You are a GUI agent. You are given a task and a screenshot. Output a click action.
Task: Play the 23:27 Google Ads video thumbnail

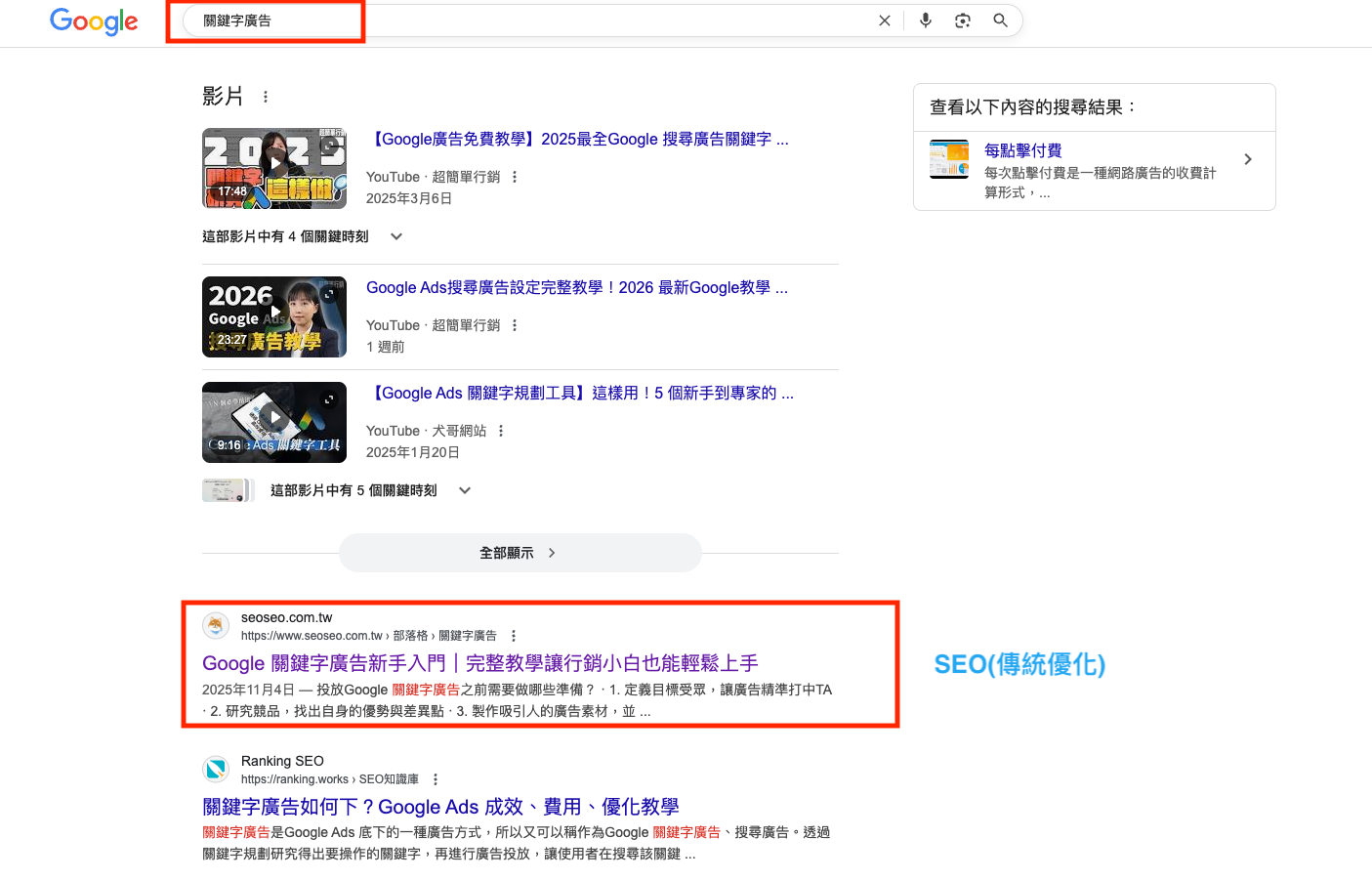[274, 316]
